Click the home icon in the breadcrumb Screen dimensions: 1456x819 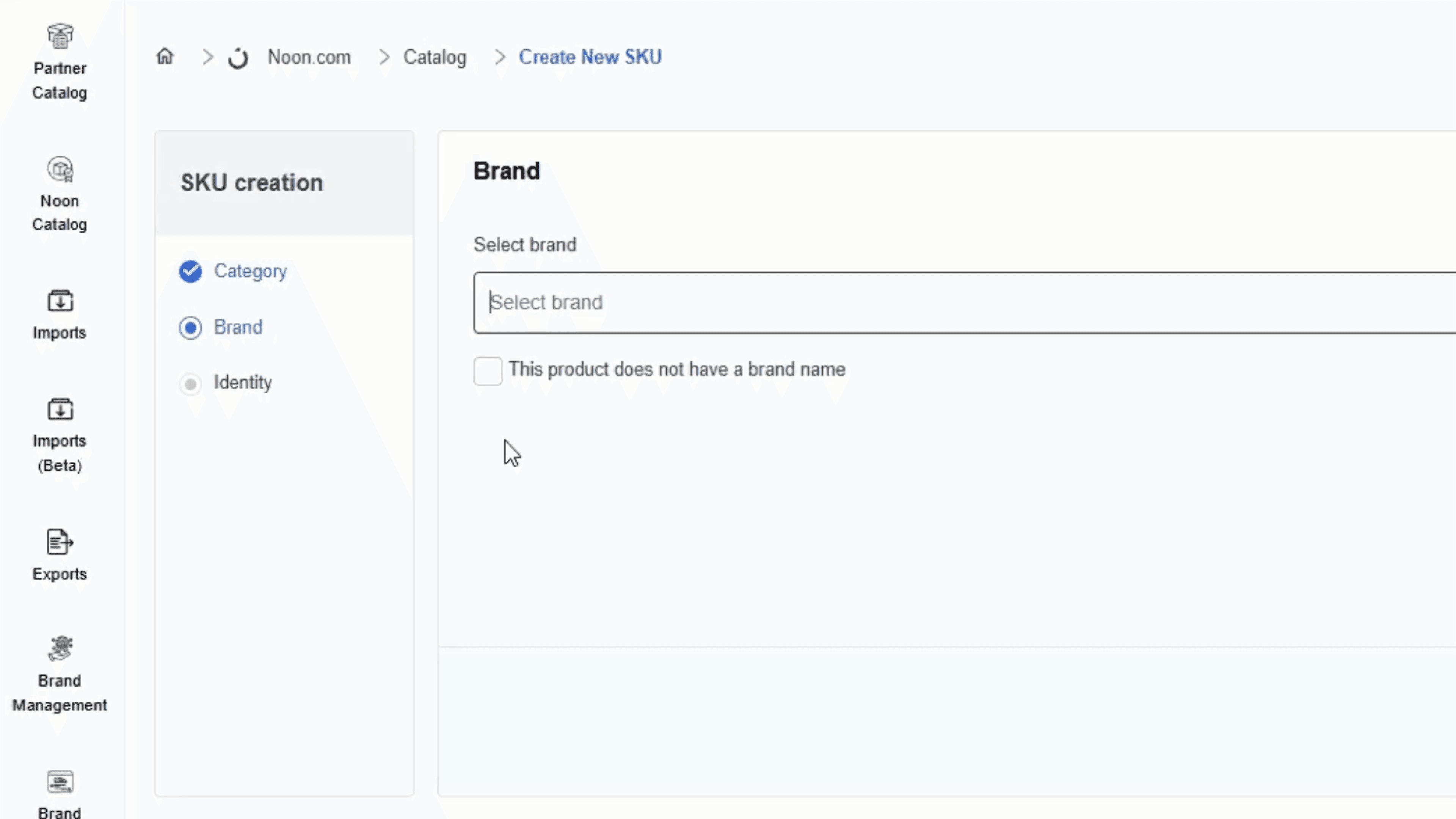(x=165, y=56)
